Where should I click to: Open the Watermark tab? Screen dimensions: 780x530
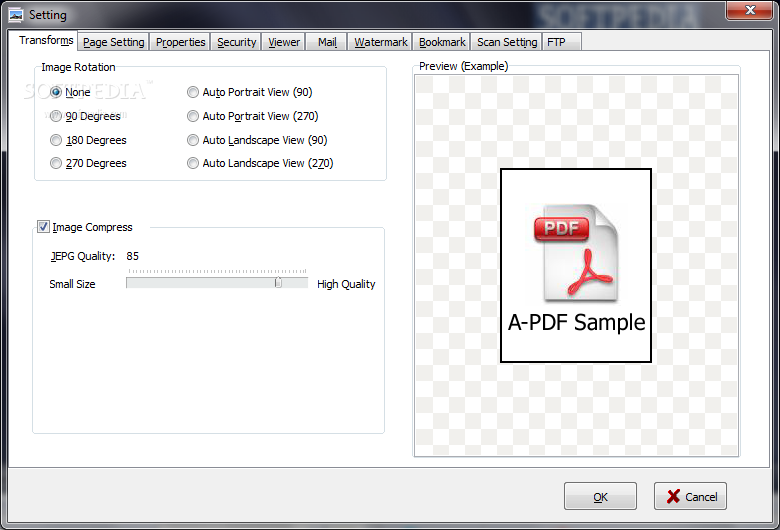381,42
